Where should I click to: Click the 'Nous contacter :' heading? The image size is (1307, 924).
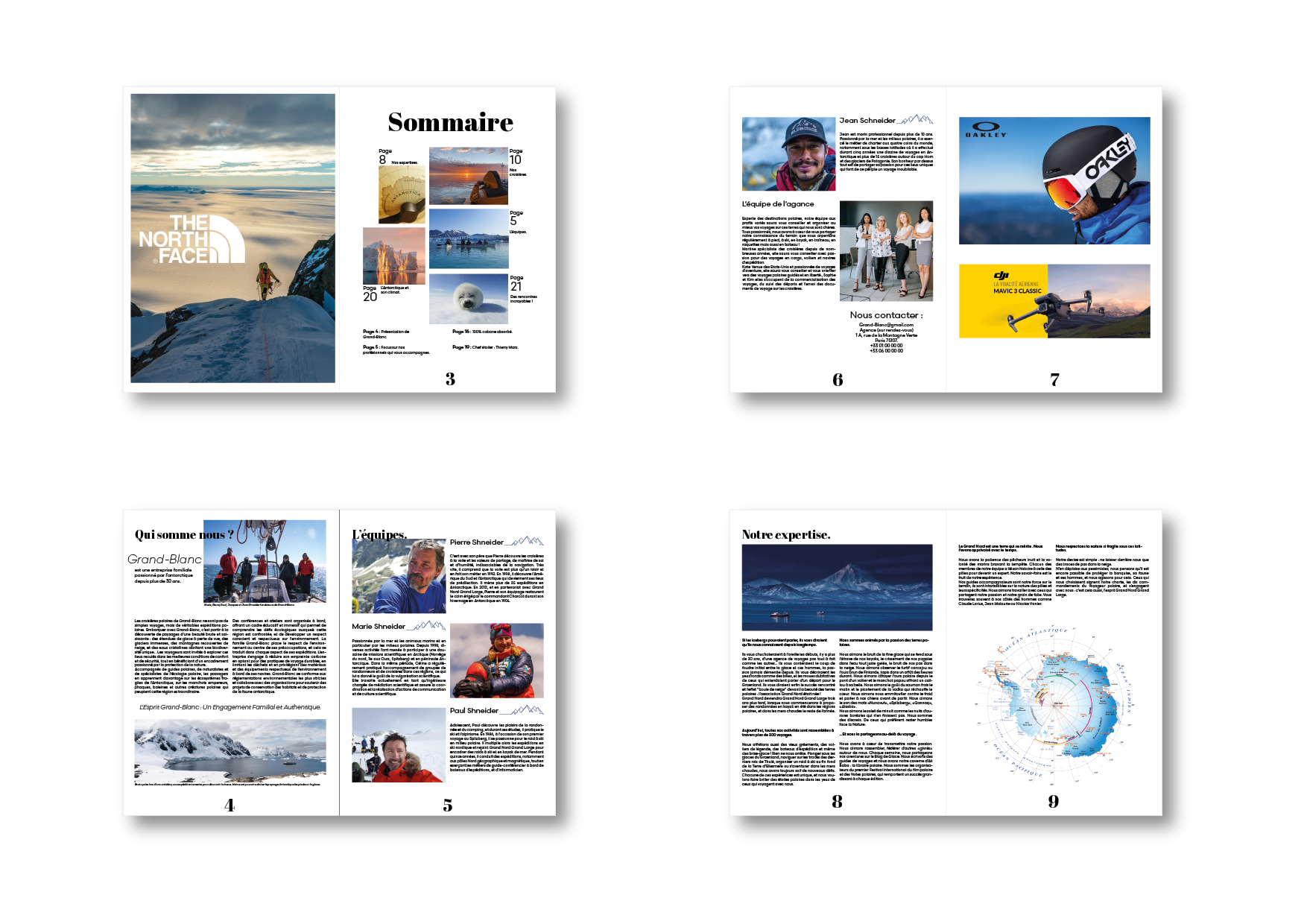[886, 315]
